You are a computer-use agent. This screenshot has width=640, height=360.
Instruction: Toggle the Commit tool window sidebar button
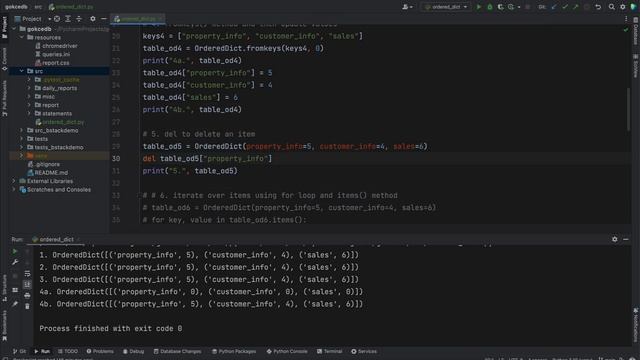(x=4, y=59)
